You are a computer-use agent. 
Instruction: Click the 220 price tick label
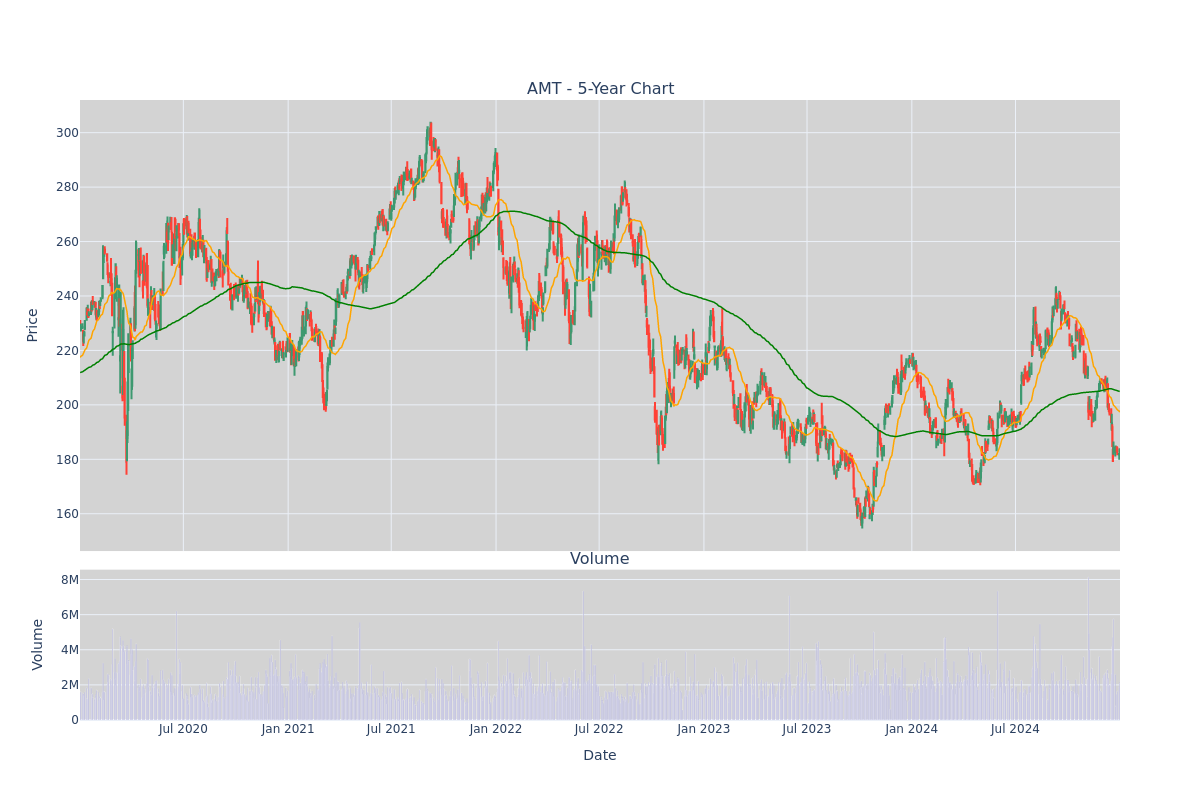click(x=67, y=351)
